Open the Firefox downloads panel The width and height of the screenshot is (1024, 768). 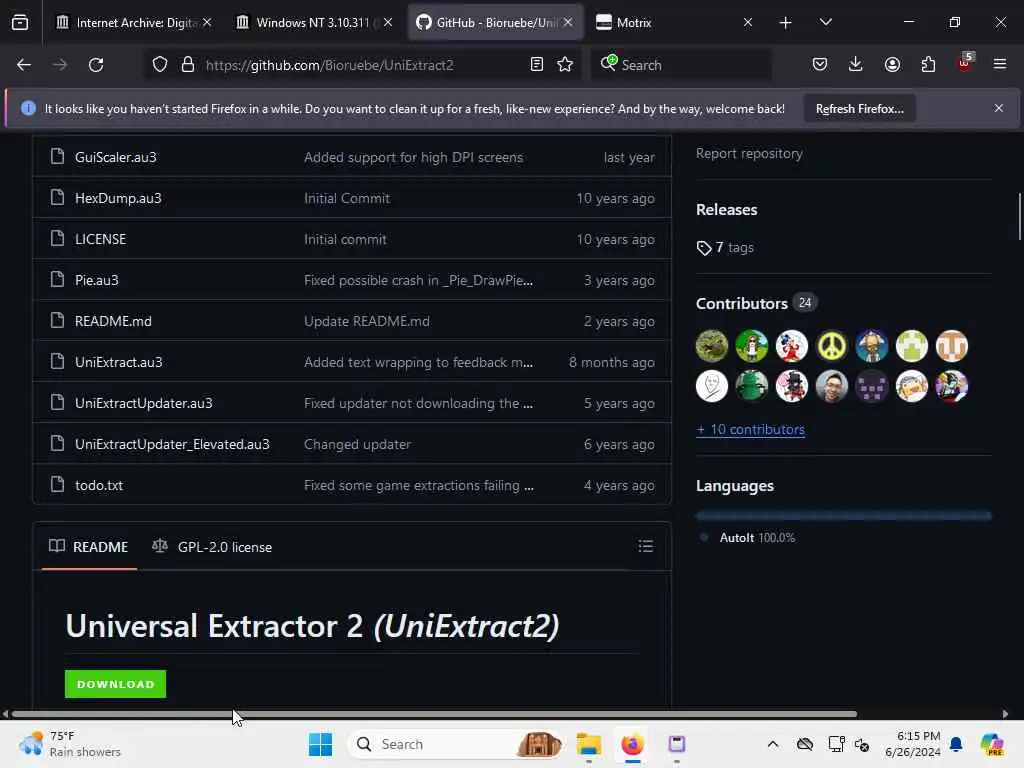pos(856,65)
